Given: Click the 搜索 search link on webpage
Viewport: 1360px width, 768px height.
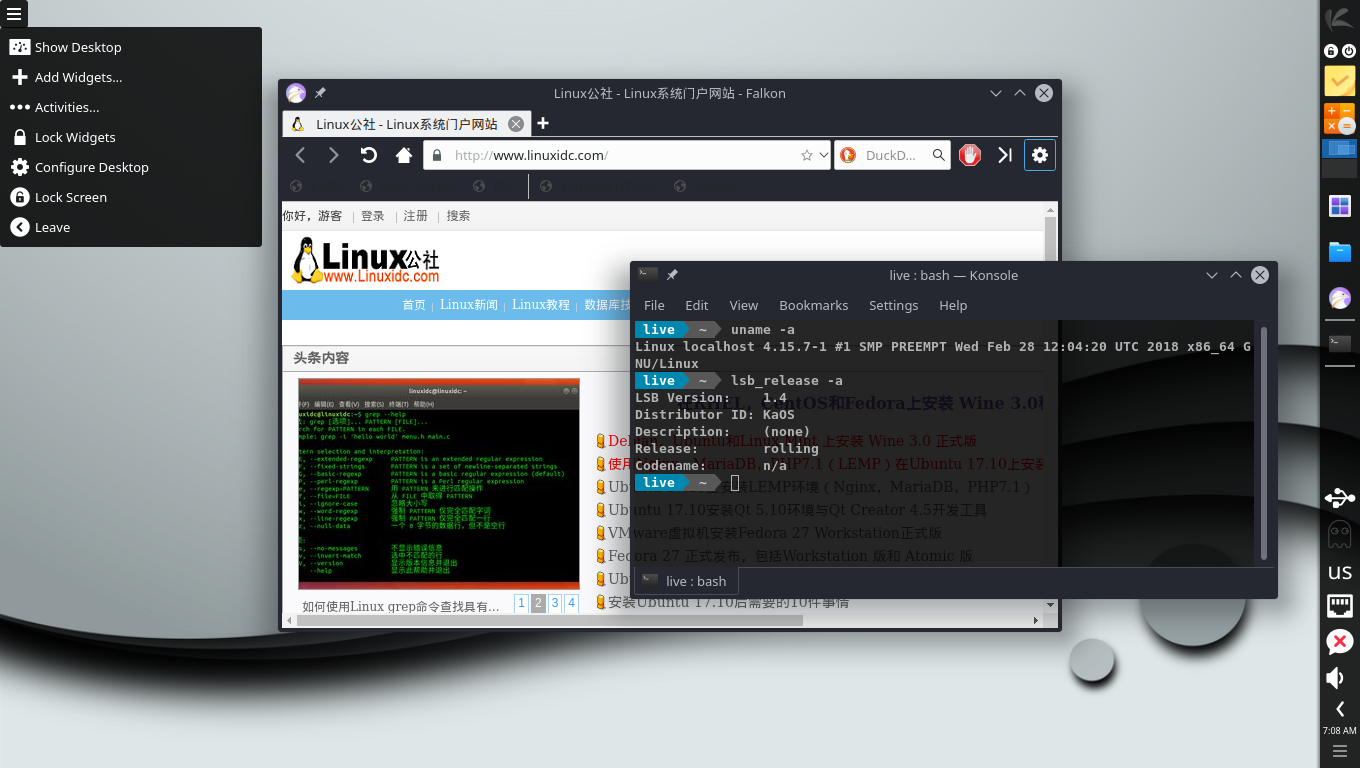Looking at the screenshot, I should pyautogui.click(x=458, y=216).
